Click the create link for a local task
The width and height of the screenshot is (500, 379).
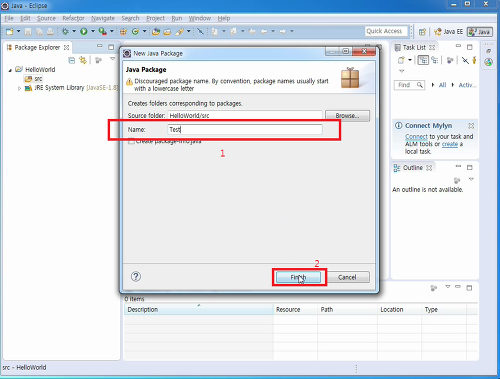450,144
